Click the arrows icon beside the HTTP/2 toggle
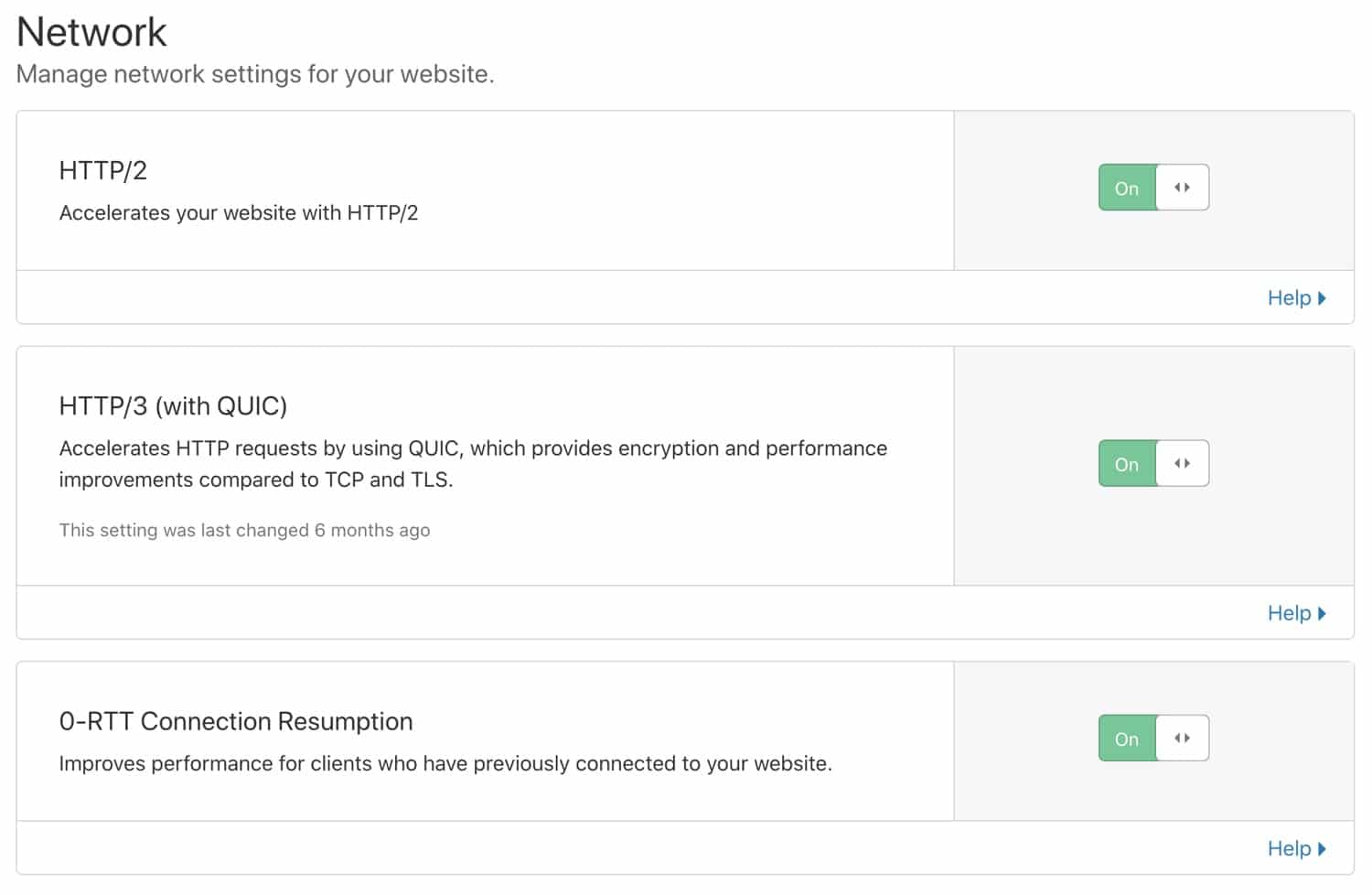The height and width of the screenshot is (895, 1372). pos(1182,187)
